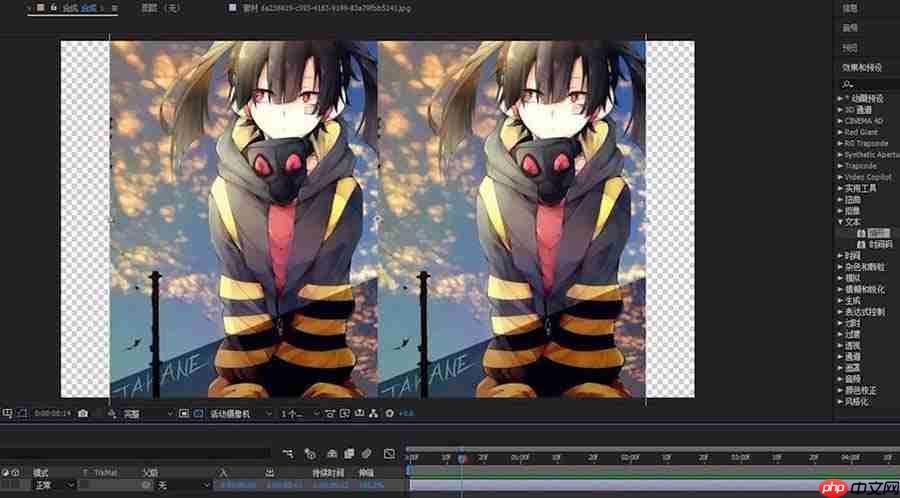The height and width of the screenshot is (498, 900).
Task: Open the 图层 (无) viewer tab
Action: (x=159, y=8)
